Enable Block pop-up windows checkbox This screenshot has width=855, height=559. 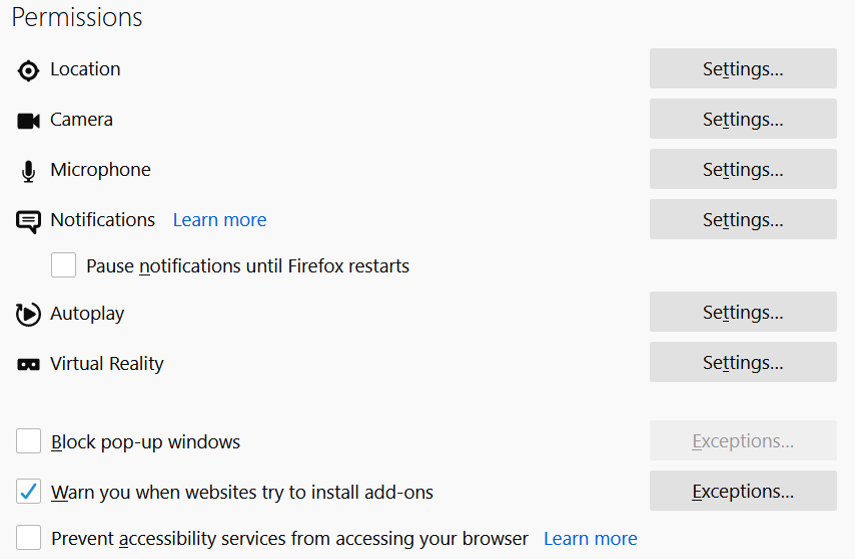[28, 441]
